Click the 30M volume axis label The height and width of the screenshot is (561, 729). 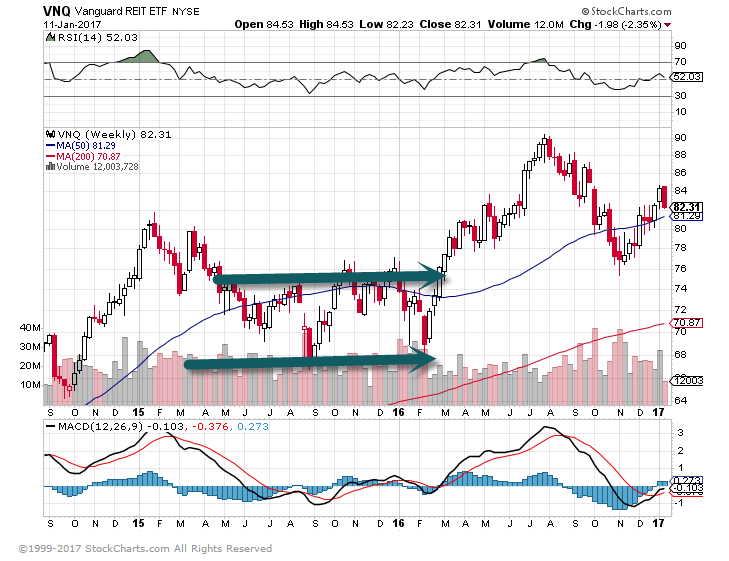pos(30,347)
